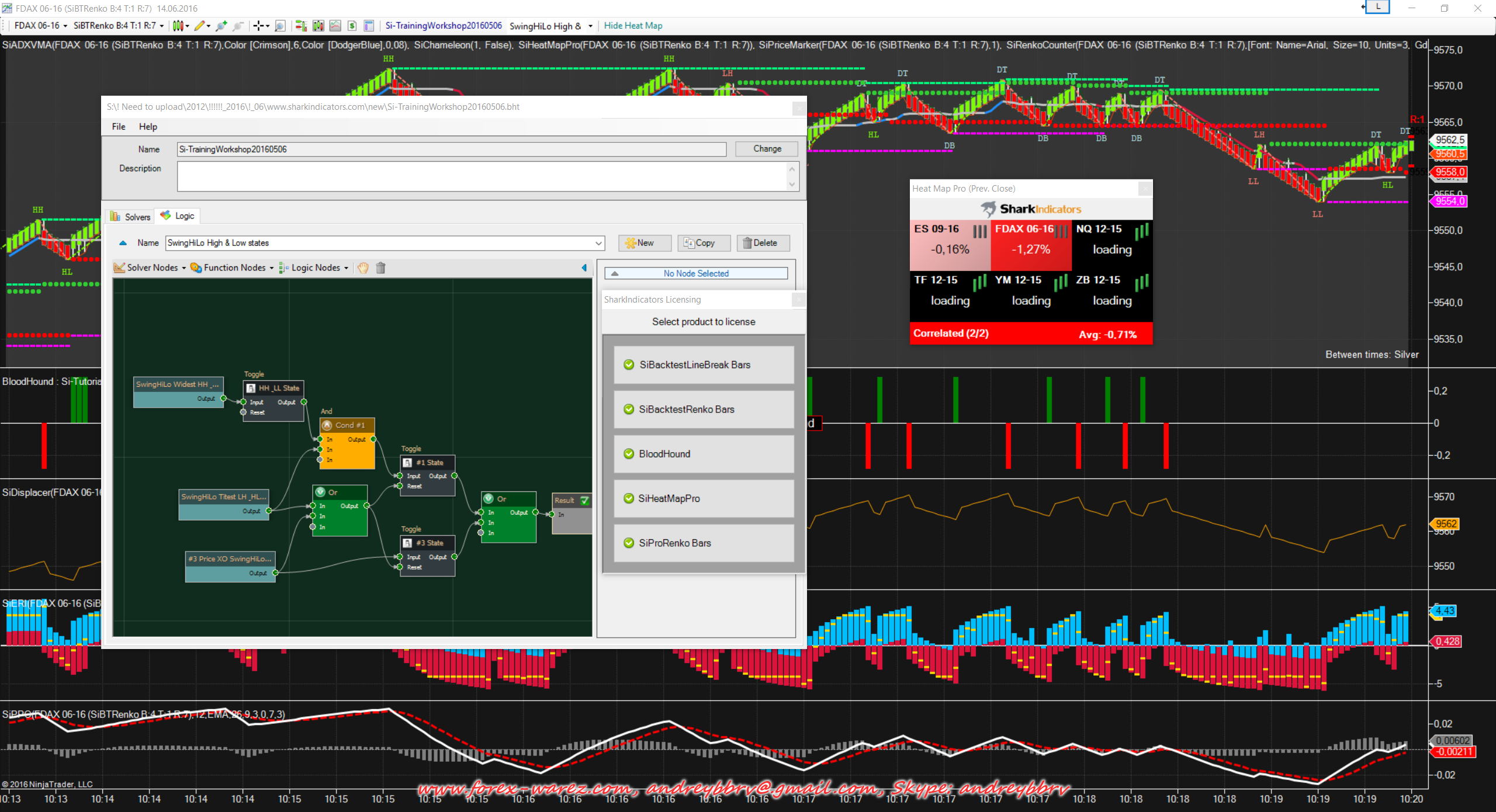1496x812 pixels.
Task: Click the Change name button
Action: coord(767,149)
